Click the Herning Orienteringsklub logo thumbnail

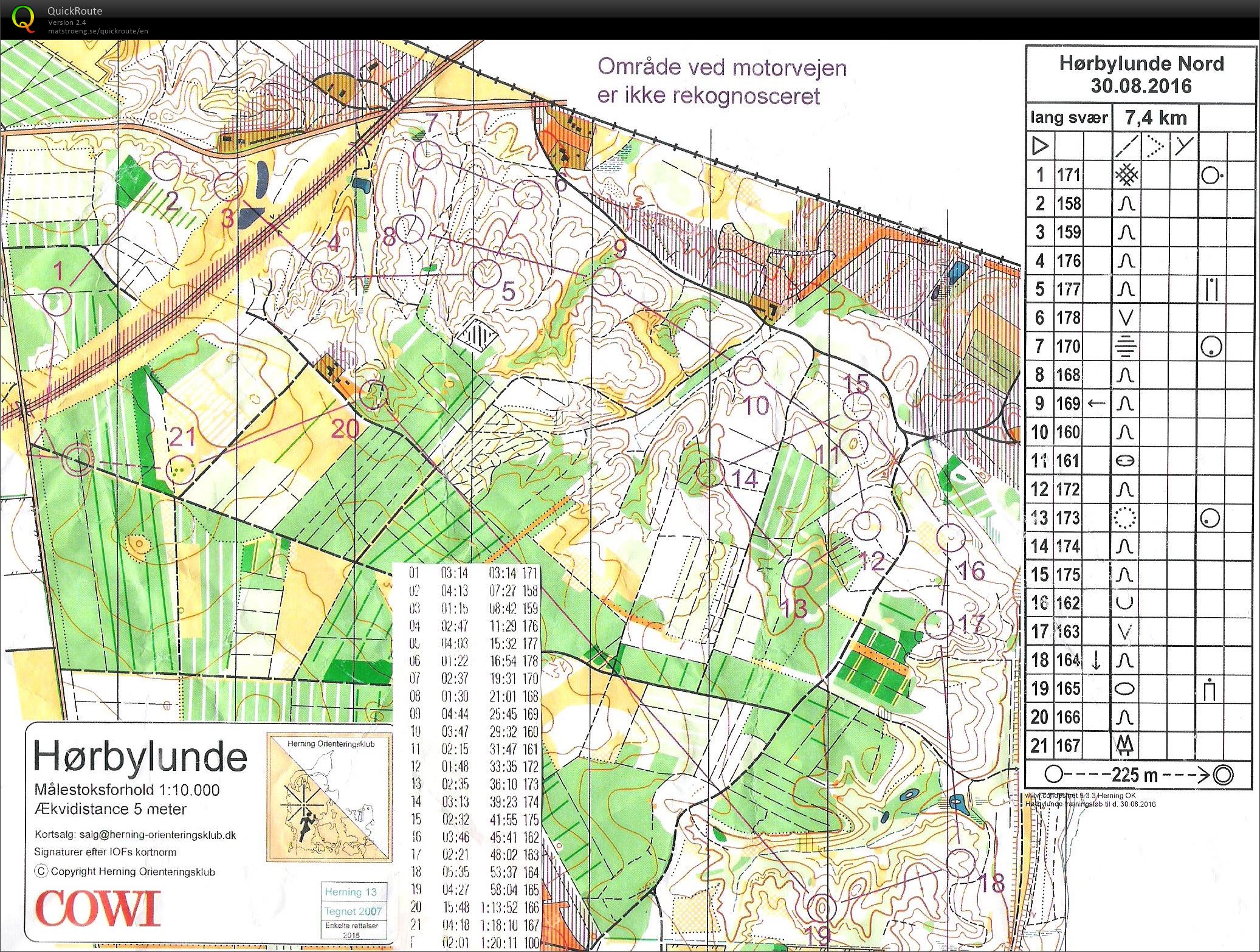pos(328,797)
